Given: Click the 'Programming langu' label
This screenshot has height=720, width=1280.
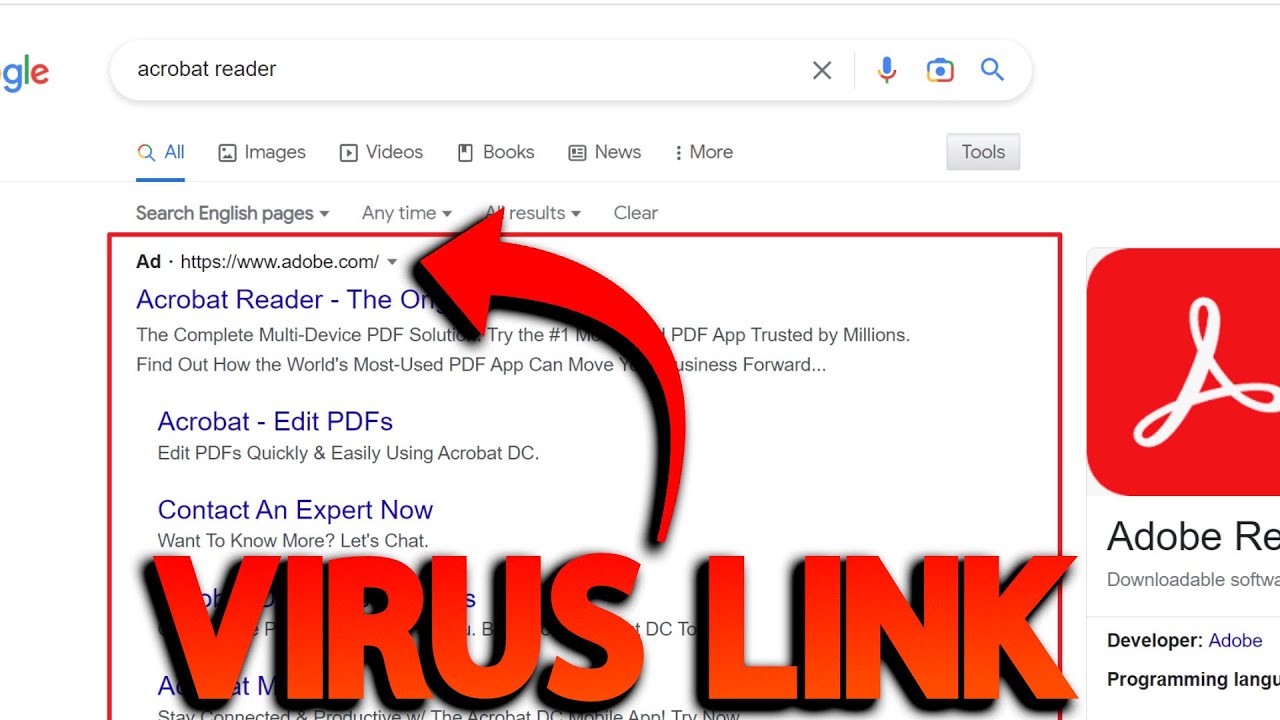Looking at the screenshot, I should [x=1193, y=680].
